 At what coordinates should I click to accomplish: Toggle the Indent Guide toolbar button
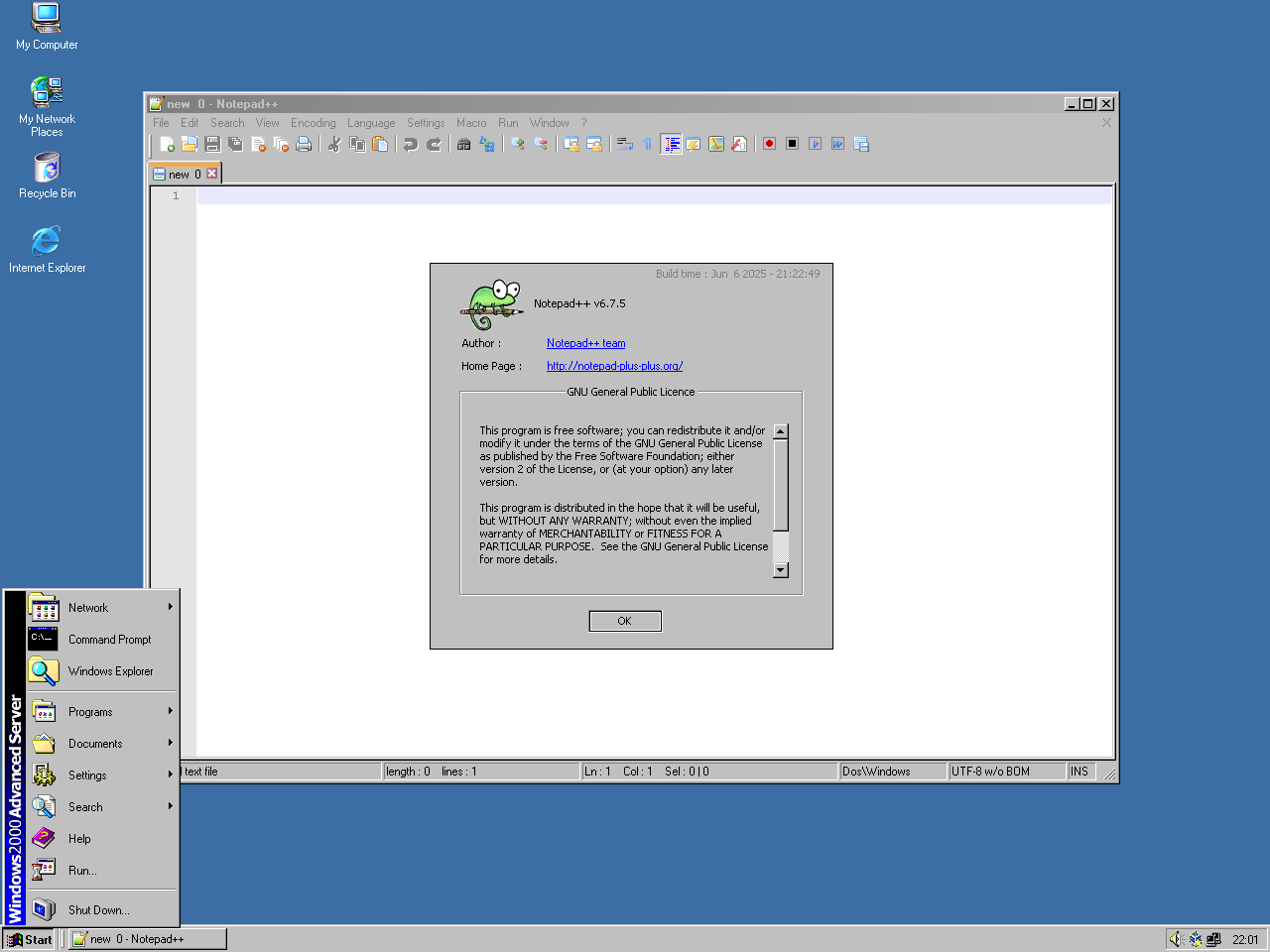click(671, 144)
